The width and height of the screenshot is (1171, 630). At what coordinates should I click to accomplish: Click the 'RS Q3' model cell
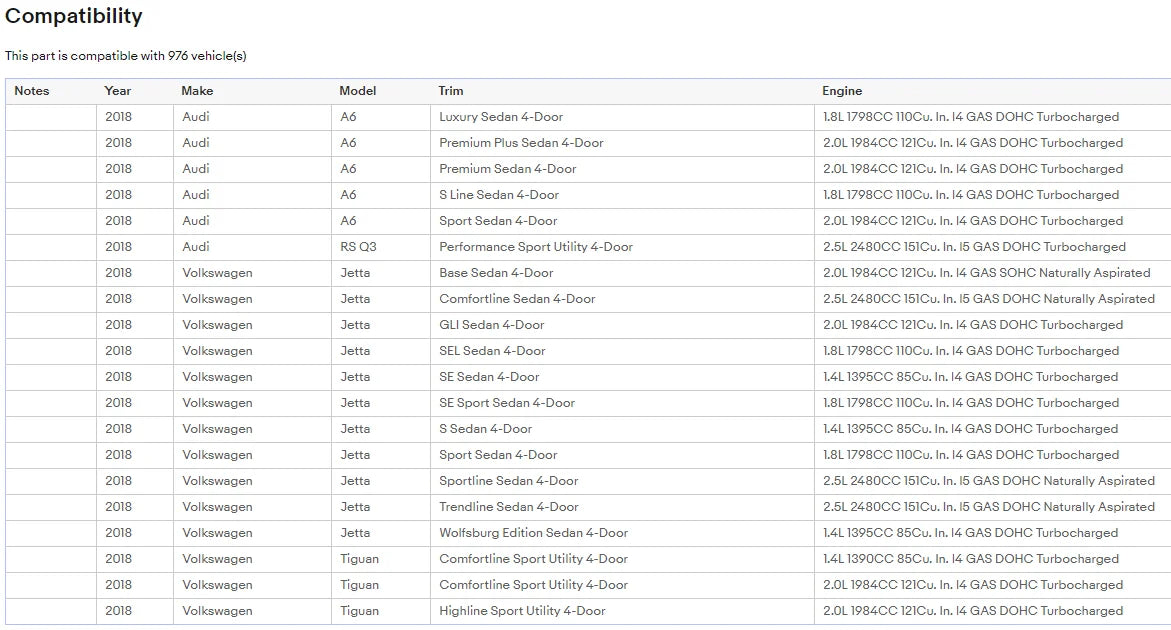381,247
